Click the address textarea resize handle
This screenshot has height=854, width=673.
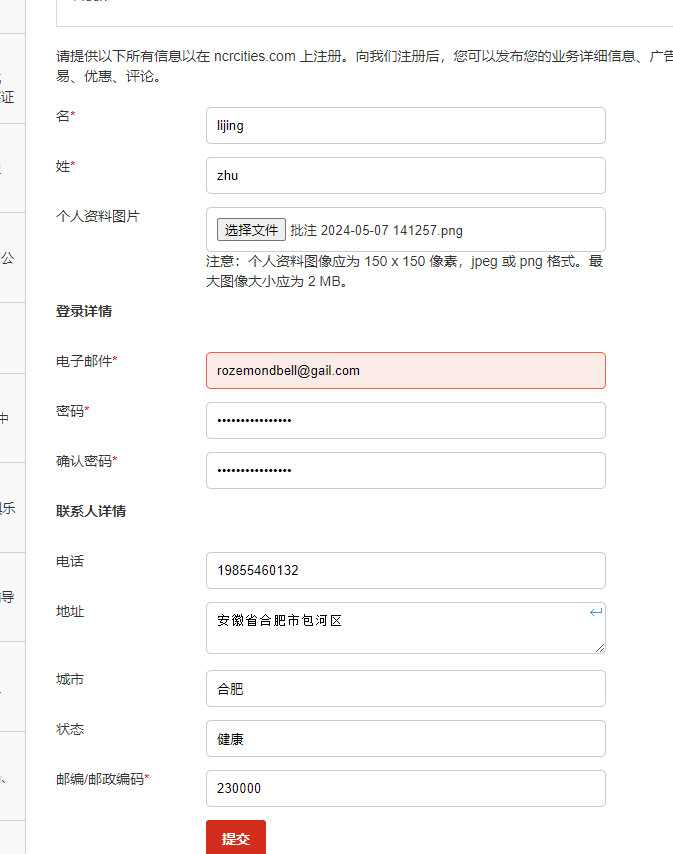click(600, 648)
